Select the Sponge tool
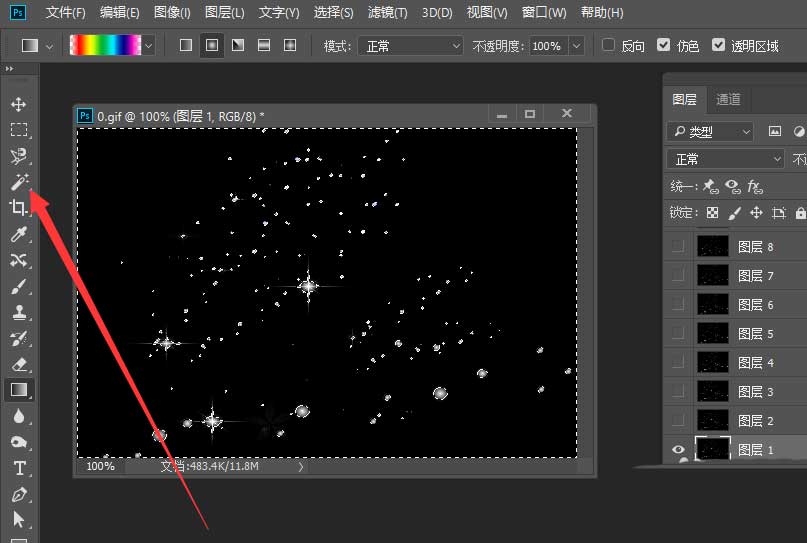The height and width of the screenshot is (543, 807). pos(19,442)
